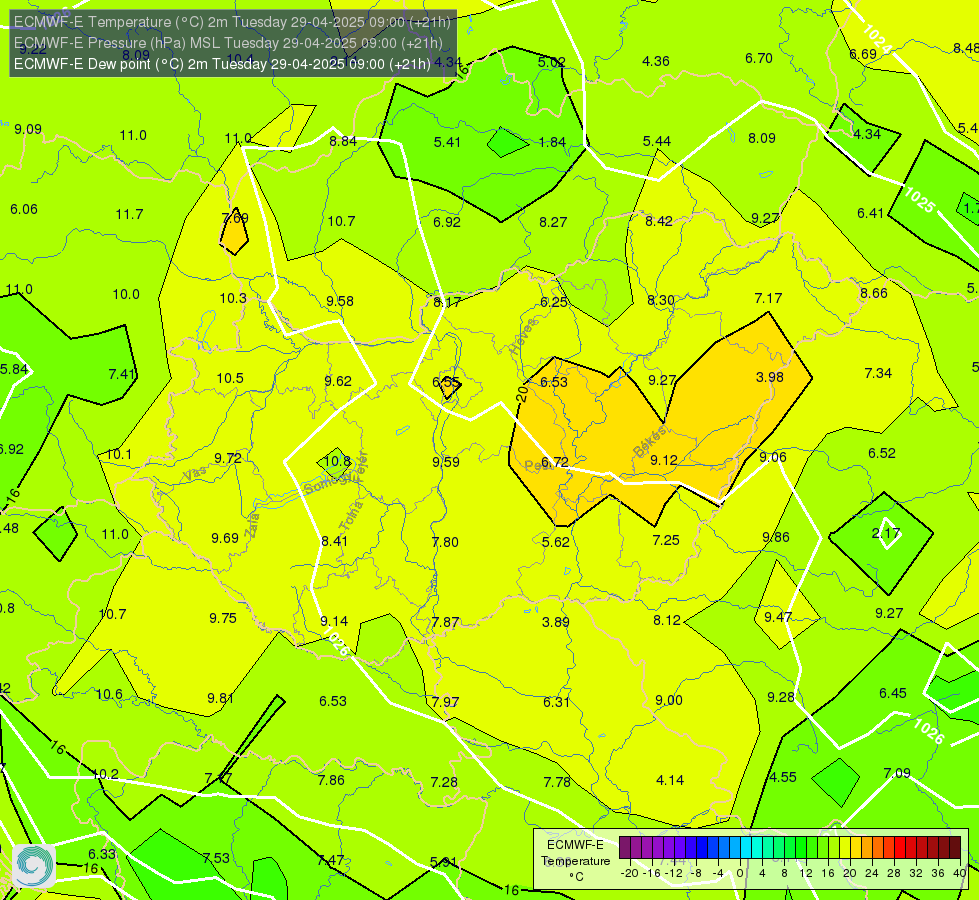Click the cyan 0 degree legend swatch

(745, 848)
